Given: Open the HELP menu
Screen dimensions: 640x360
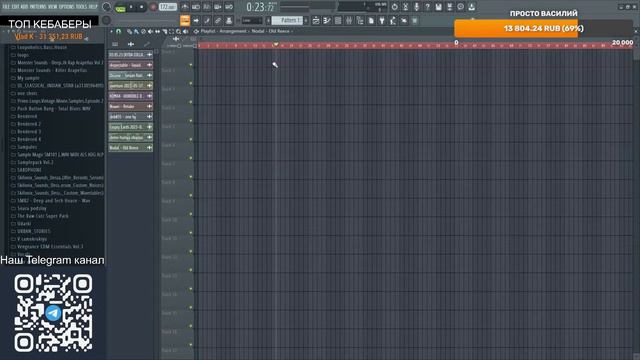Looking at the screenshot, I should coord(93,7).
